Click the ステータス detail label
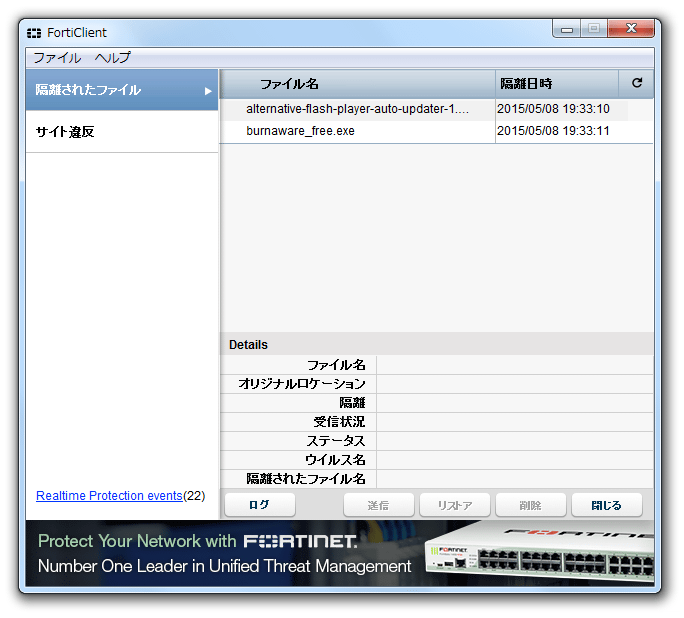 click(335, 441)
